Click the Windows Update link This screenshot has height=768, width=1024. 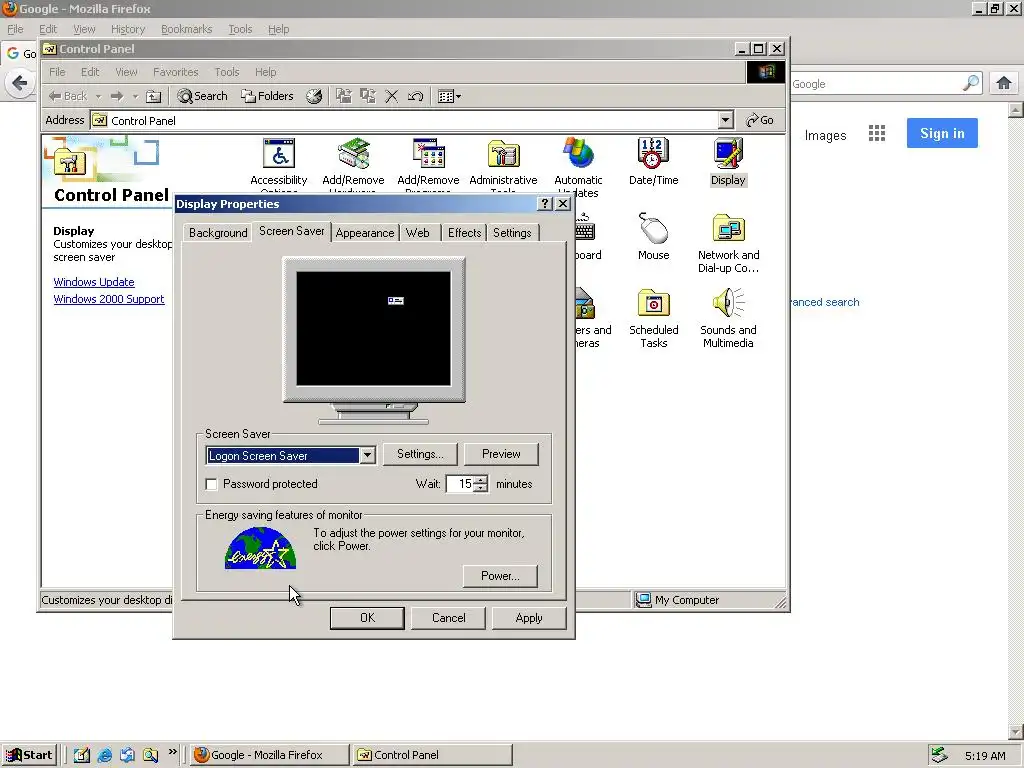click(x=94, y=282)
